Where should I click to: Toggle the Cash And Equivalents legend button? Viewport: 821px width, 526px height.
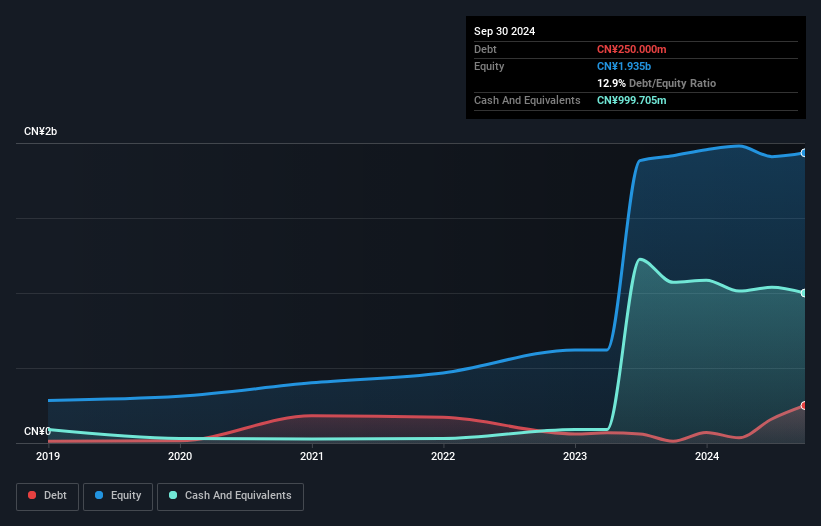(230, 496)
